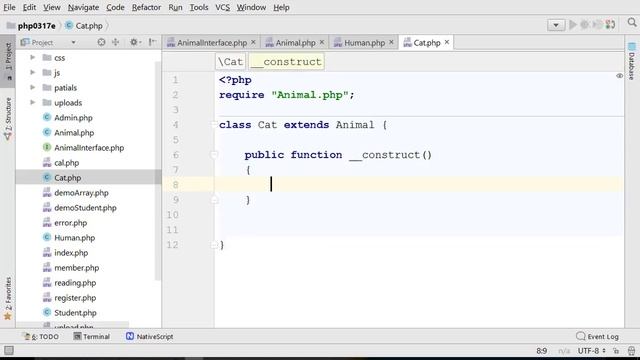Open the VCS menu
640x360 pixels.
click(x=222, y=7)
